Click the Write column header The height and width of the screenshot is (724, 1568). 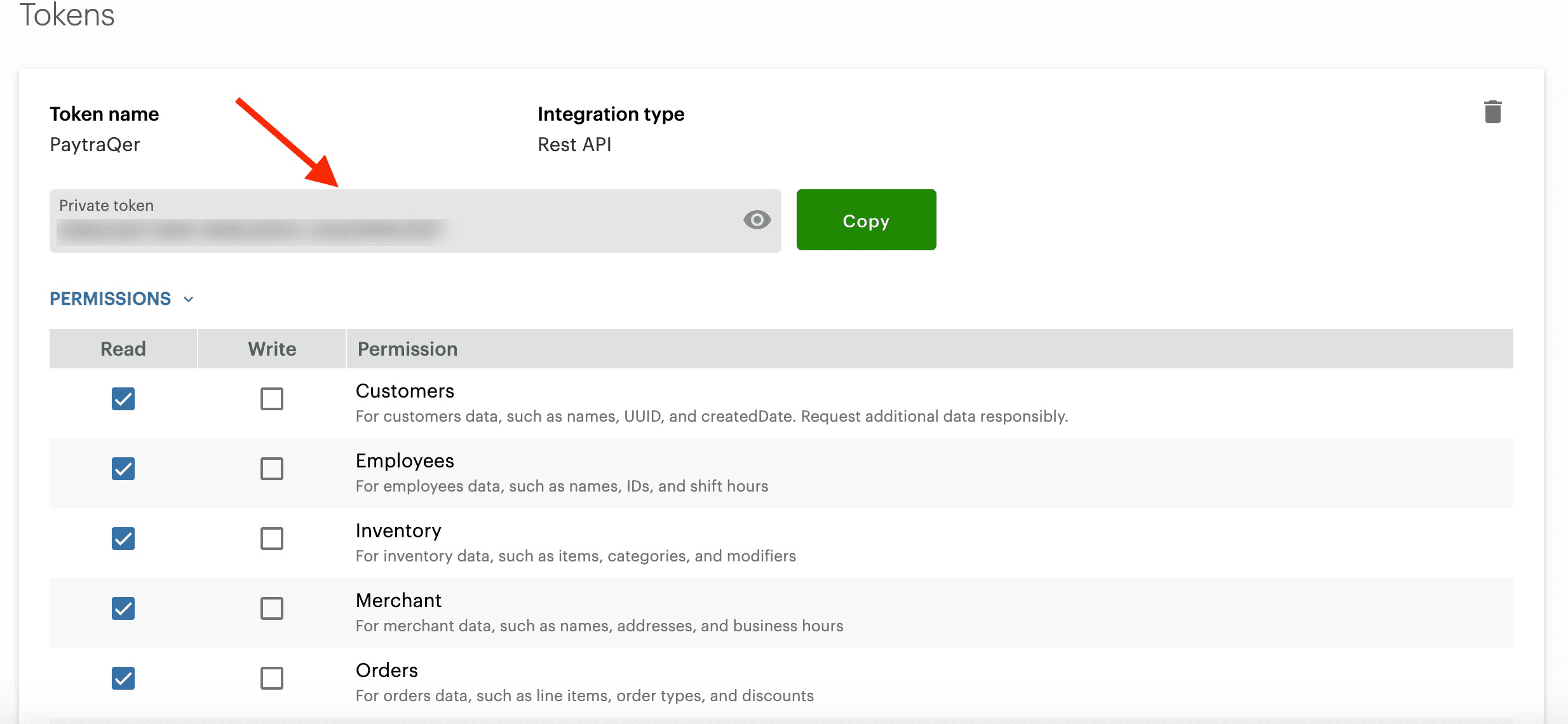pyautogui.click(x=272, y=348)
